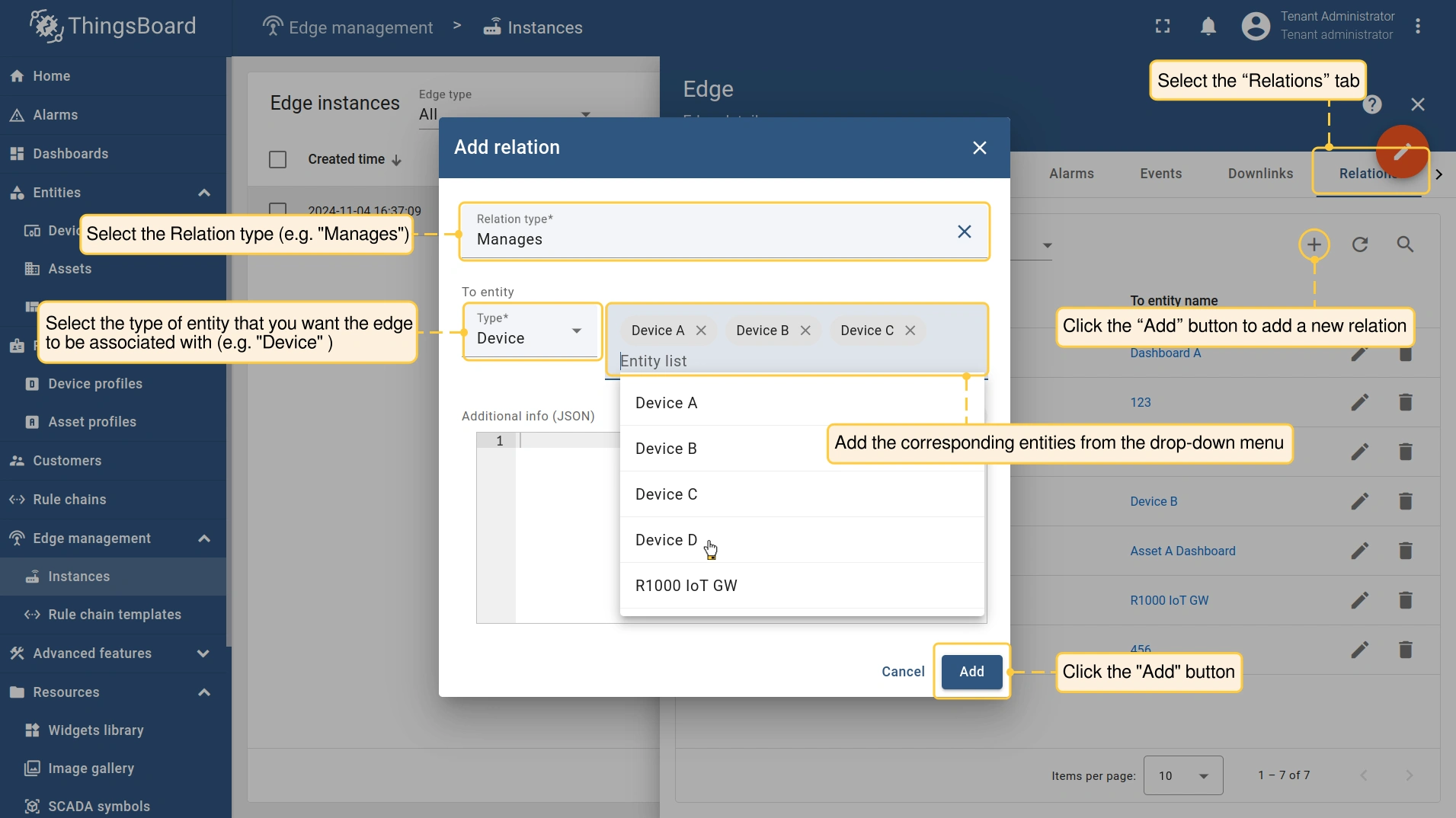Delete the R1000 IoT GW relation
1456x818 pixels.
point(1405,600)
